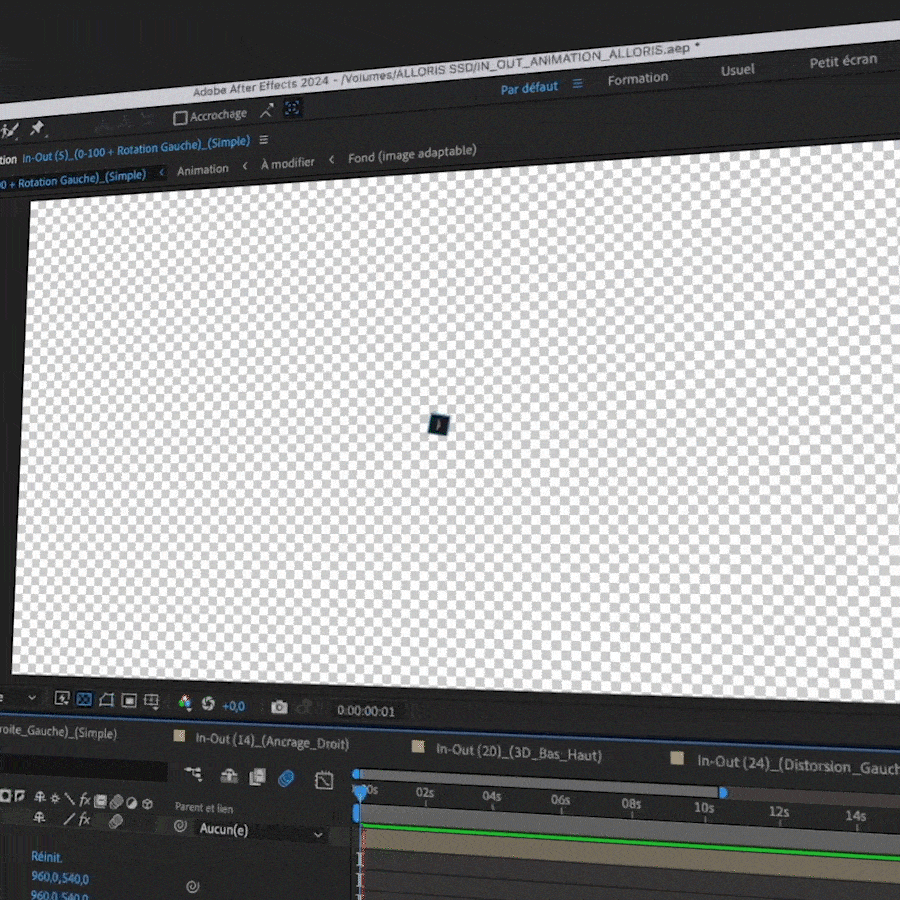Enable the Accrochage checkbox
Viewport: 900px width, 900px height.
(180, 118)
